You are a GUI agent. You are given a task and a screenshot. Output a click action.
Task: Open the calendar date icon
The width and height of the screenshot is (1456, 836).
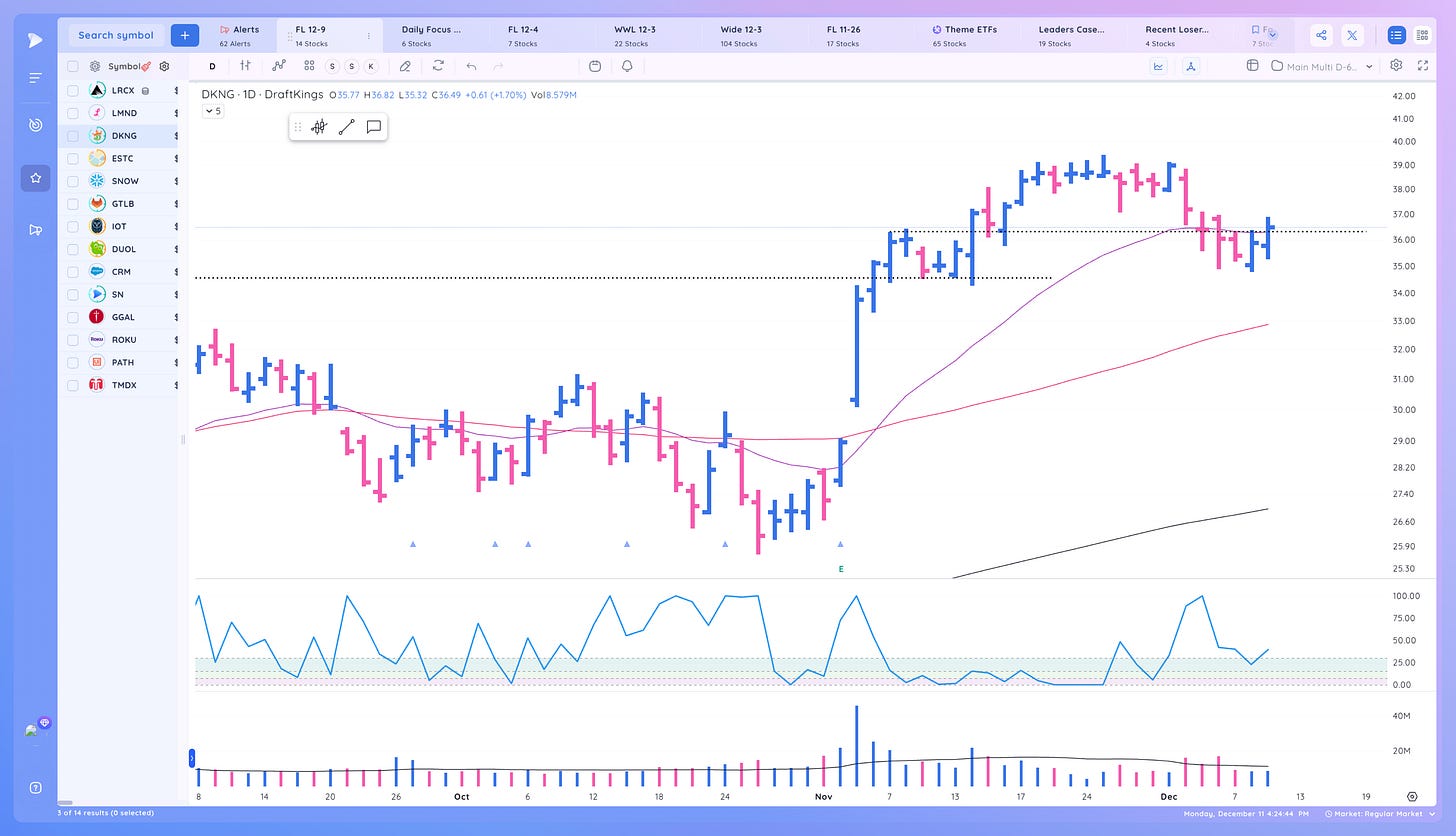tap(595, 66)
